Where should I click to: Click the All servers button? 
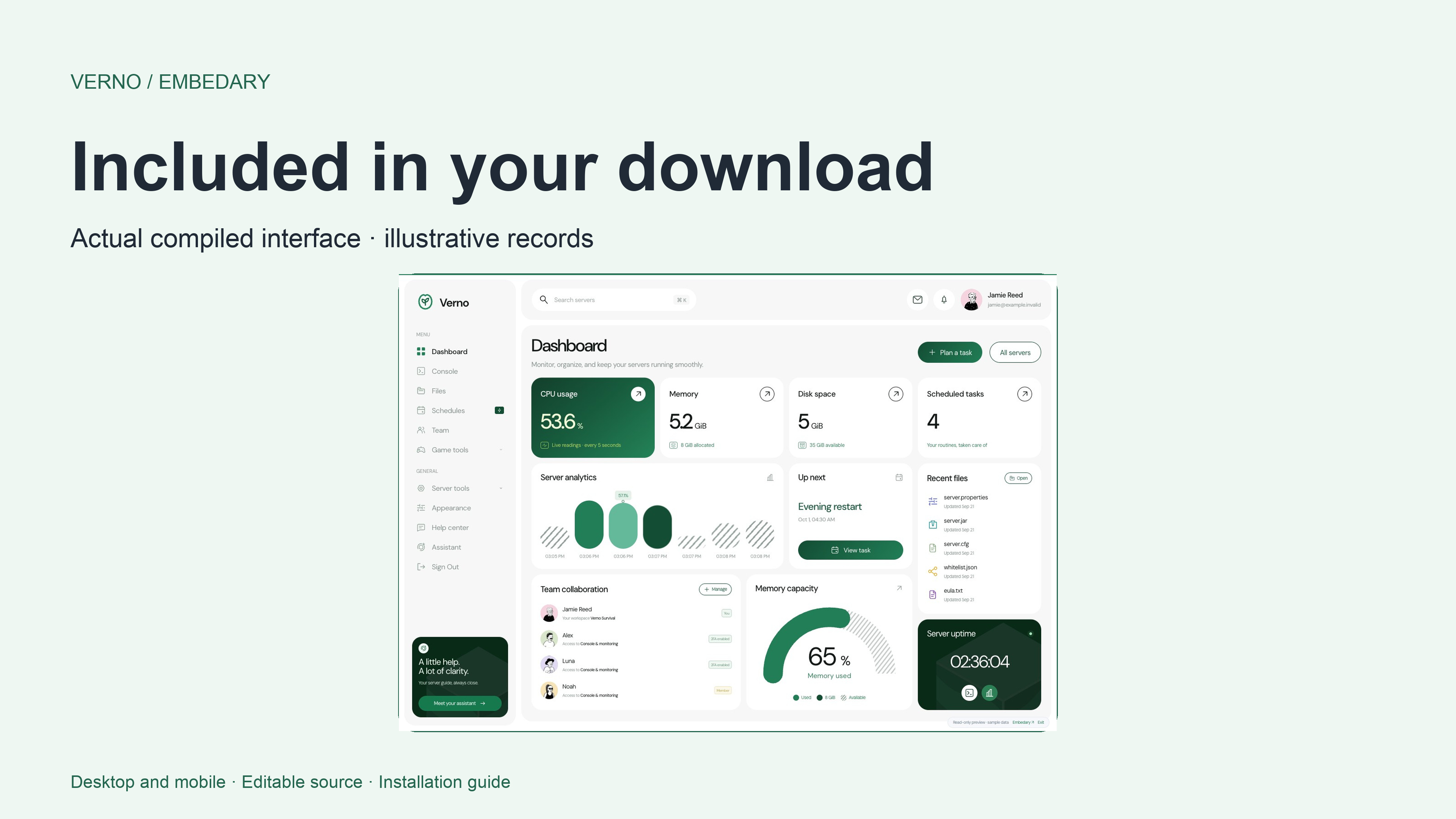click(1015, 352)
